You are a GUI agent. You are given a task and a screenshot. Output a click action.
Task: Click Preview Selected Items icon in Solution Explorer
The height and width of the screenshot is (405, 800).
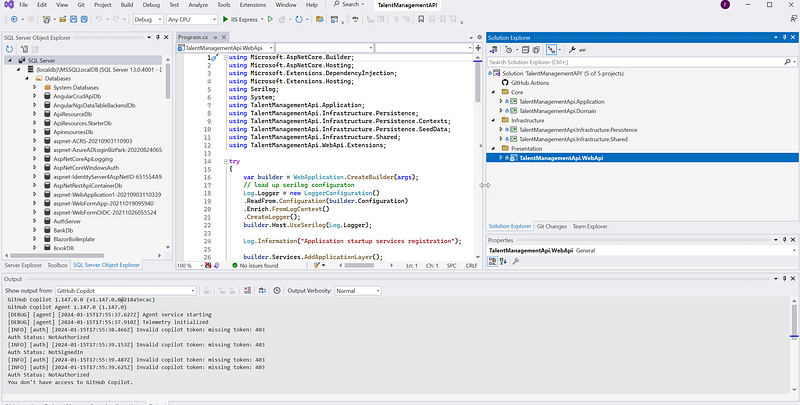point(583,49)
